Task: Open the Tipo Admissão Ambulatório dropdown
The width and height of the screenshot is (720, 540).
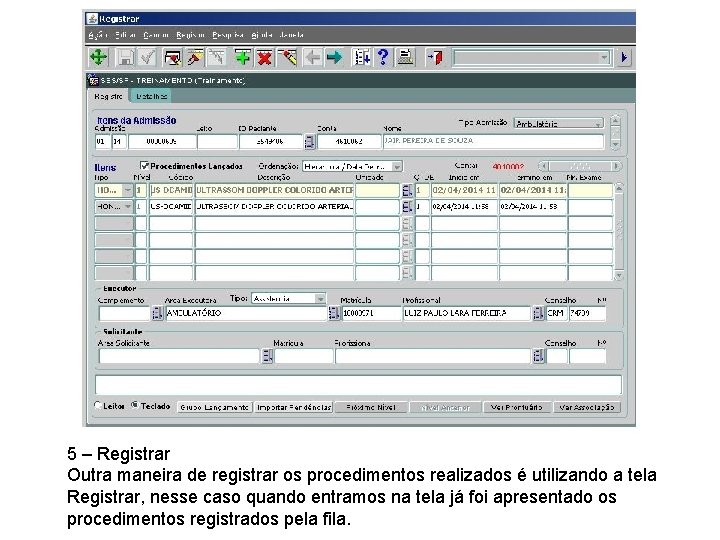Action: click(559, 124)
